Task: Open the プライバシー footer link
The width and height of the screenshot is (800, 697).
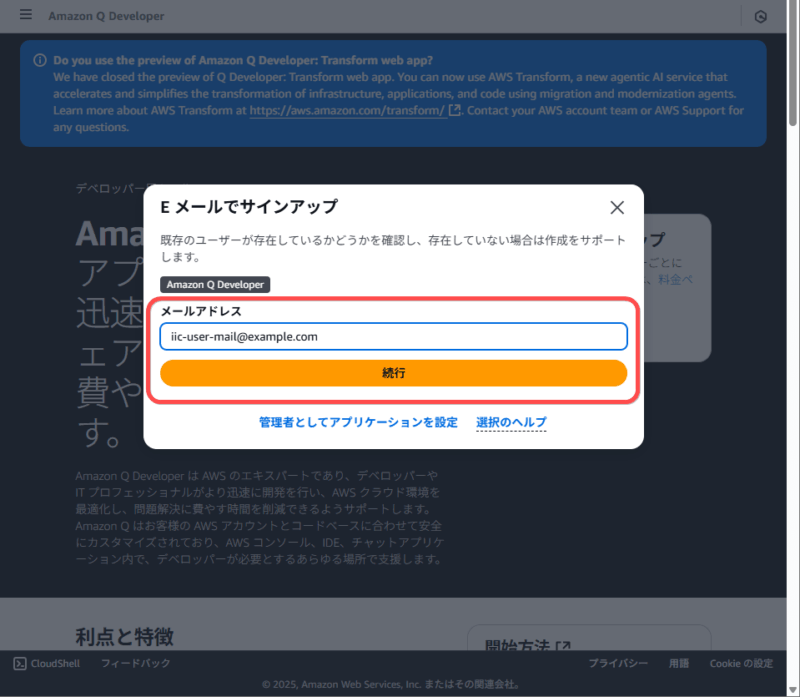Action: click(618, 663)
